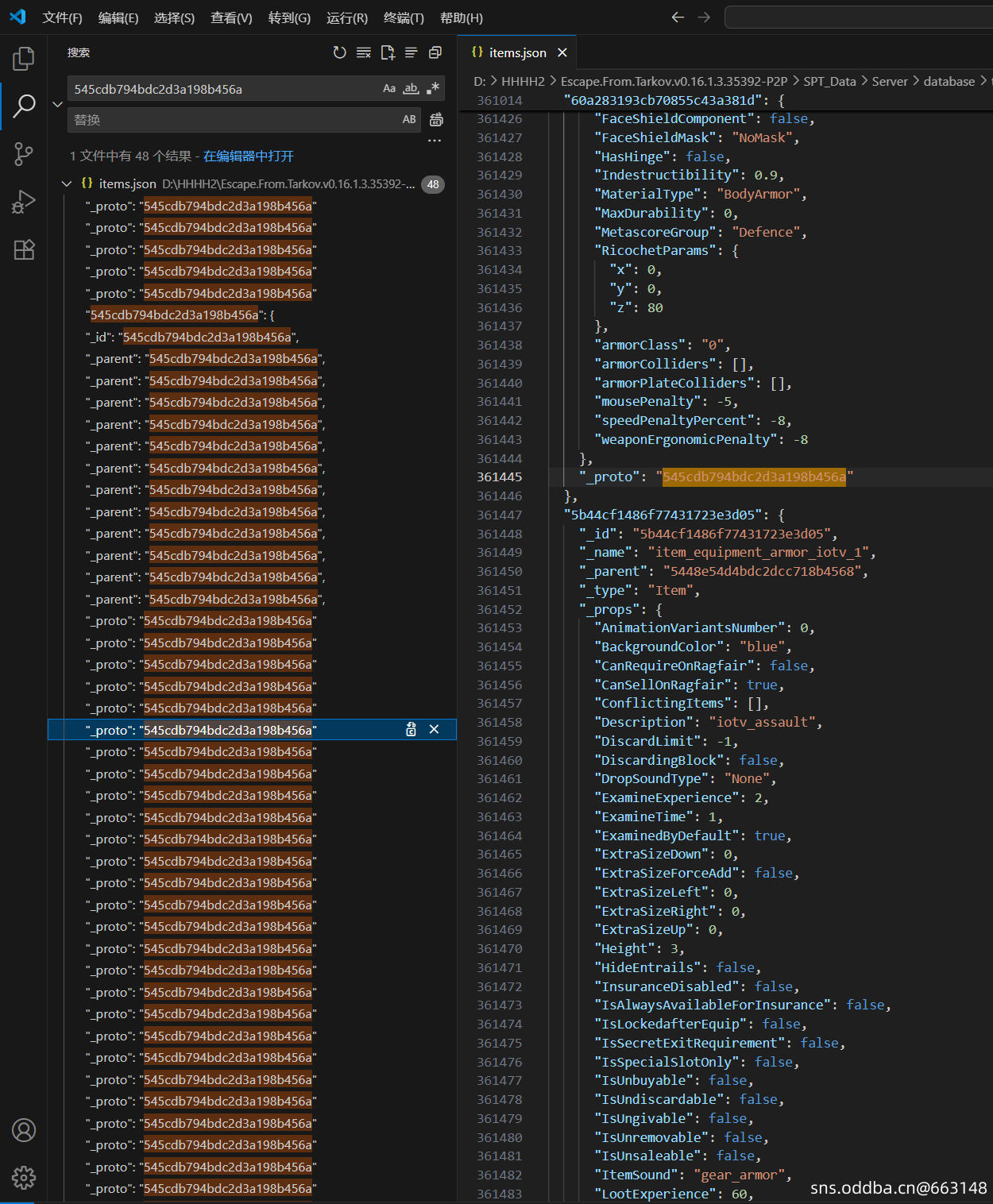Open the Manage gear settings menu

point(24,1178)
